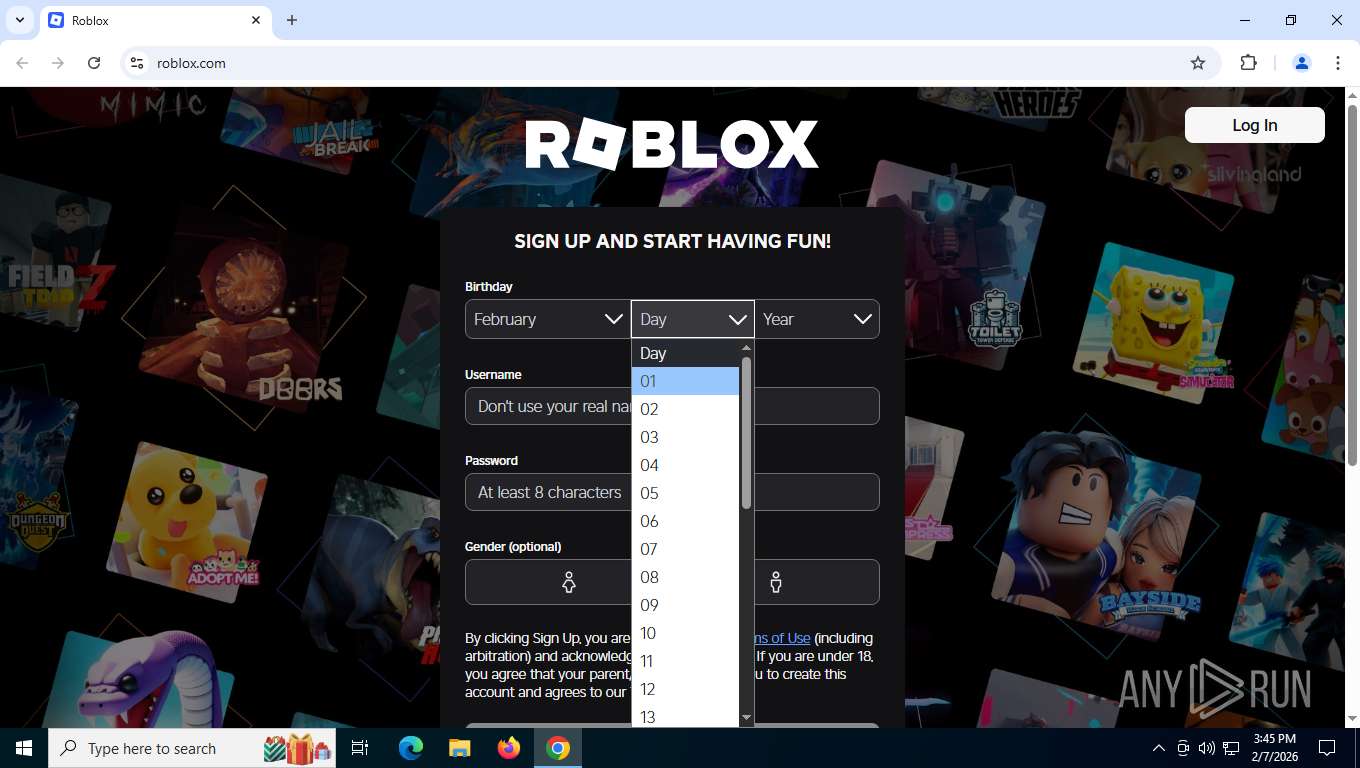Show hidden system tray icons

(x=1159, y=748)
